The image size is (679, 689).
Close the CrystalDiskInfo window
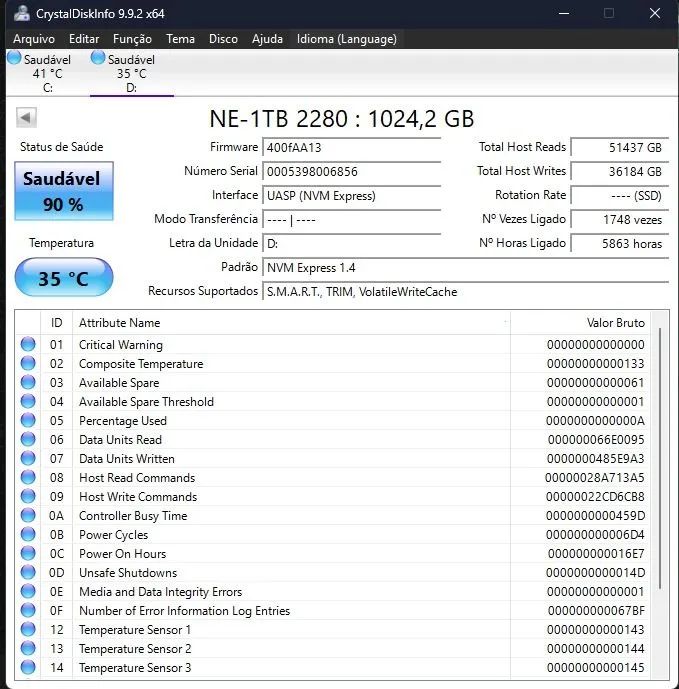pos(655,13)
